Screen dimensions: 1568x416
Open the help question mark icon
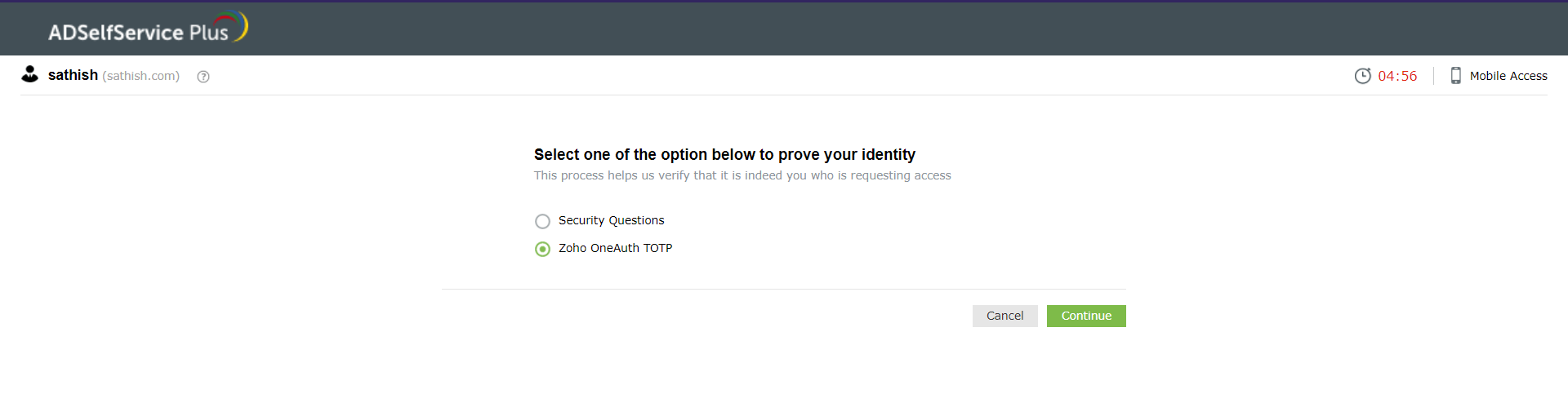pyautogui.click(x=203, y=77)
